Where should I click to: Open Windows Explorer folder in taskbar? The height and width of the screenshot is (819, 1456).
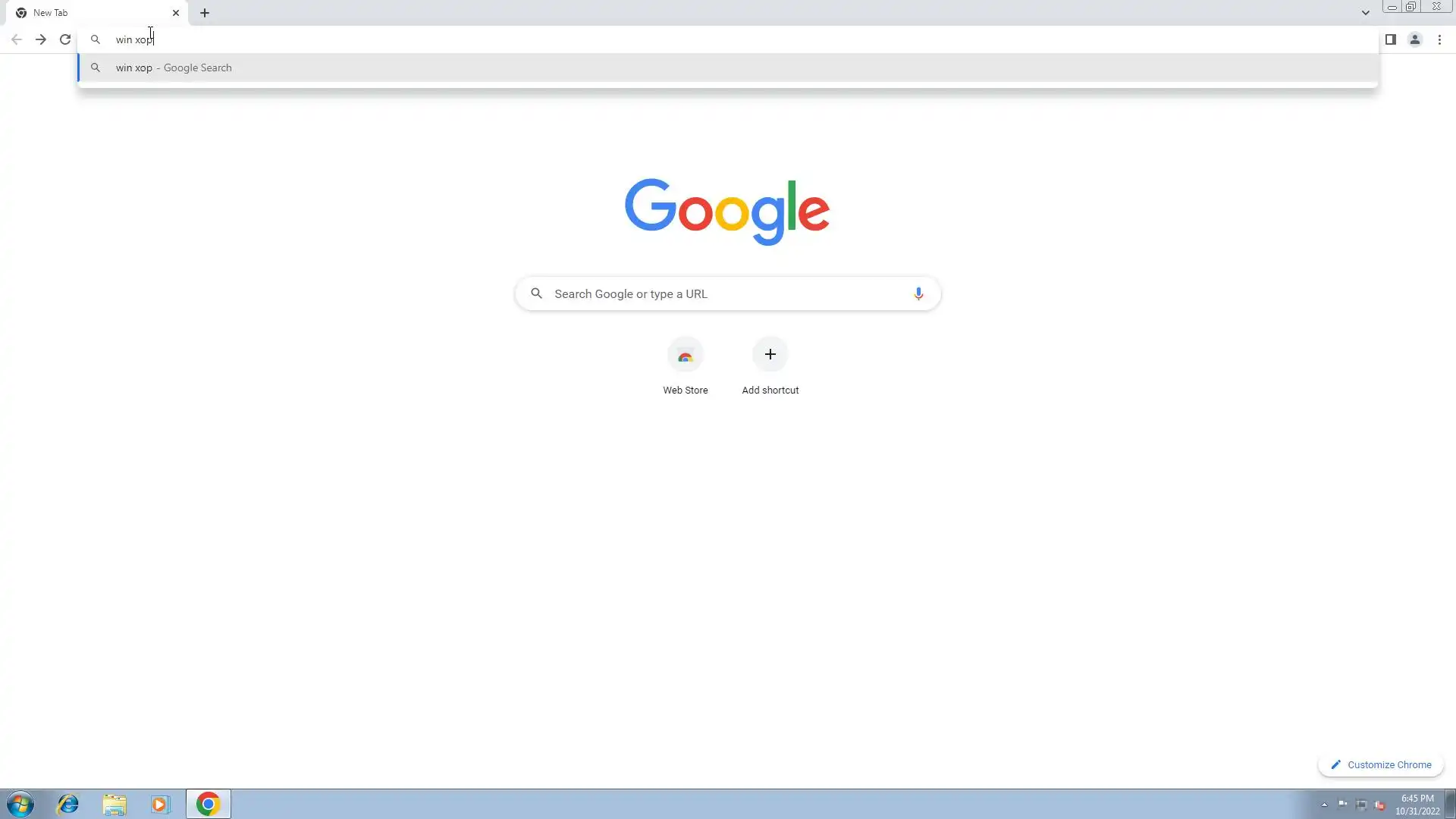pyautogui.click(x=115, y=804)
